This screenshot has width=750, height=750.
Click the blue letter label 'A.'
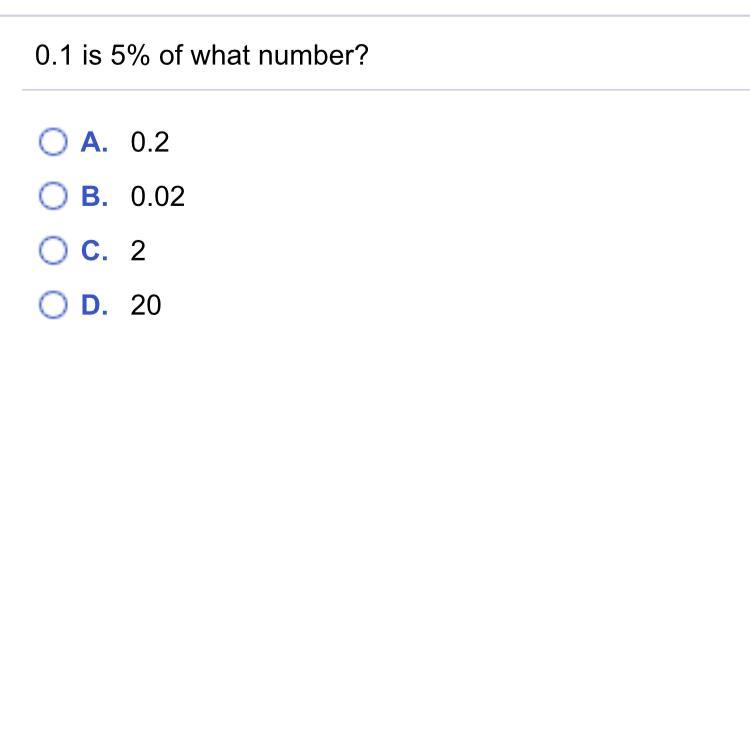(x=95, y=143)
